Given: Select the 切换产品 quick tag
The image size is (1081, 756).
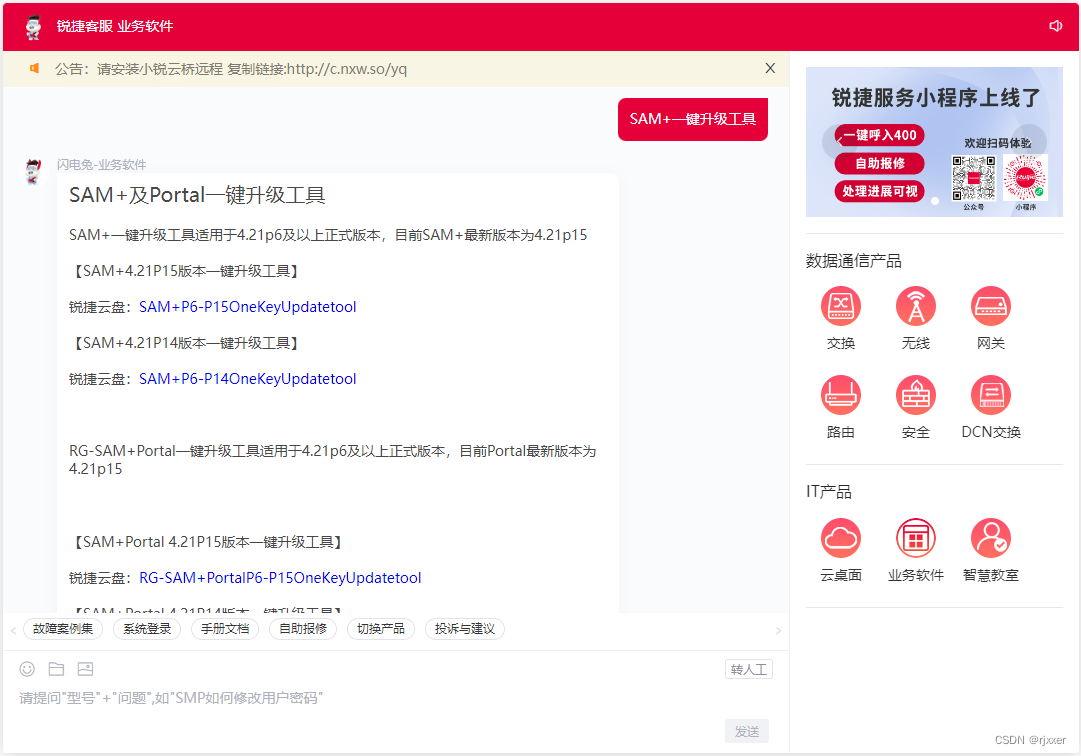Looking at the screenshot, I should click(381, 629).
